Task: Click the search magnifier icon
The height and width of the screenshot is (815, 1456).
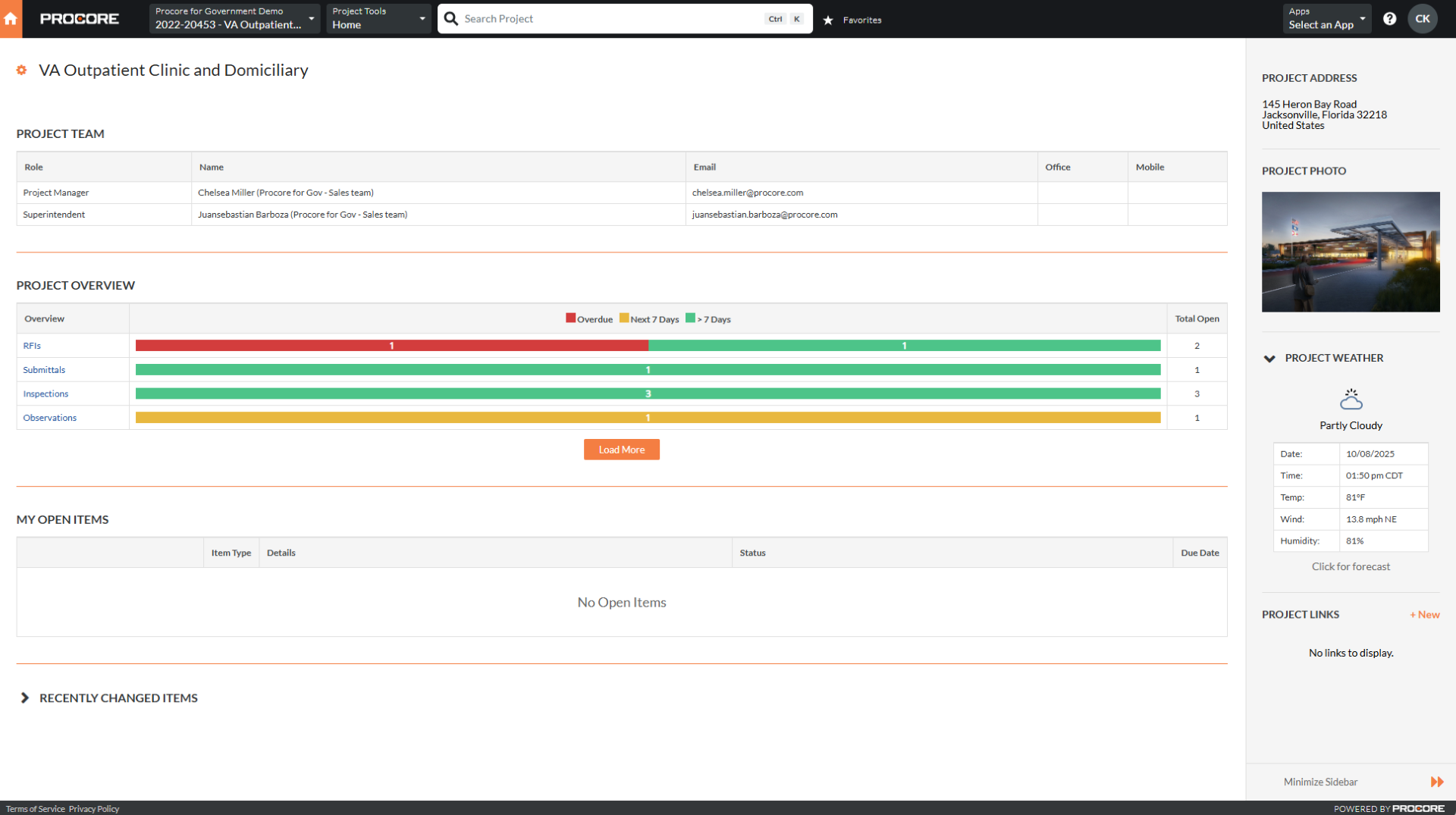Action: [x=450, y=18]
